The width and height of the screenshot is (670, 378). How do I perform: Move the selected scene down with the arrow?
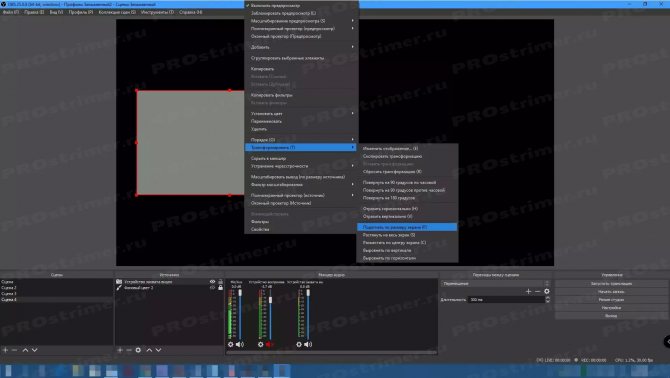coord(35,350)
